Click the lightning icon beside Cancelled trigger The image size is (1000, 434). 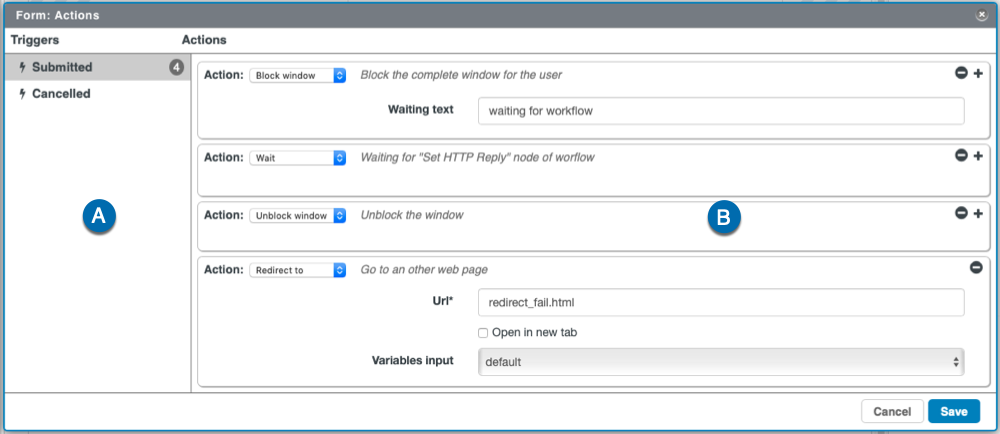(23, 94)
